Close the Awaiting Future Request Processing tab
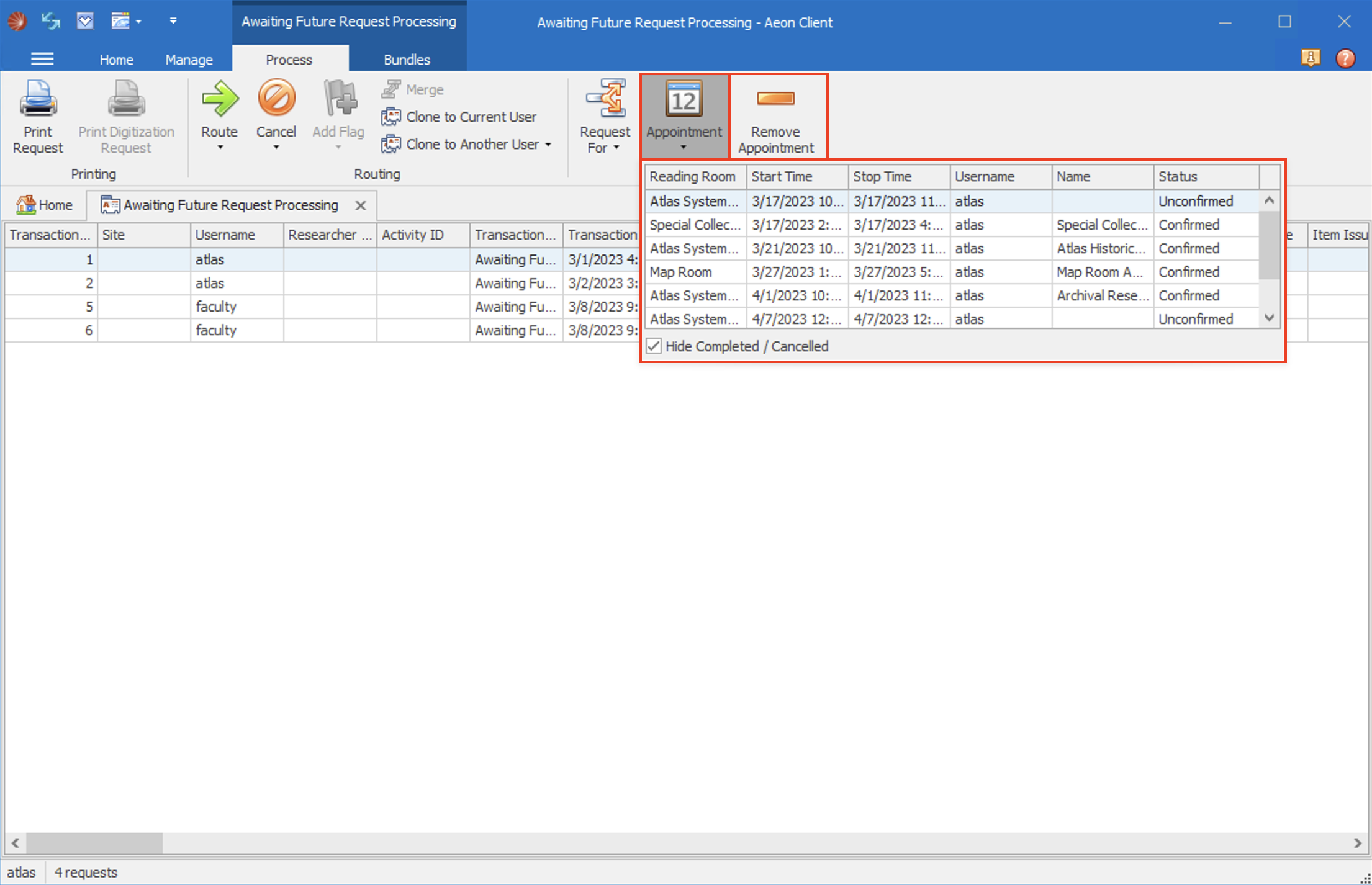Viewport: 1372px width, 885px height. point(361,205)
